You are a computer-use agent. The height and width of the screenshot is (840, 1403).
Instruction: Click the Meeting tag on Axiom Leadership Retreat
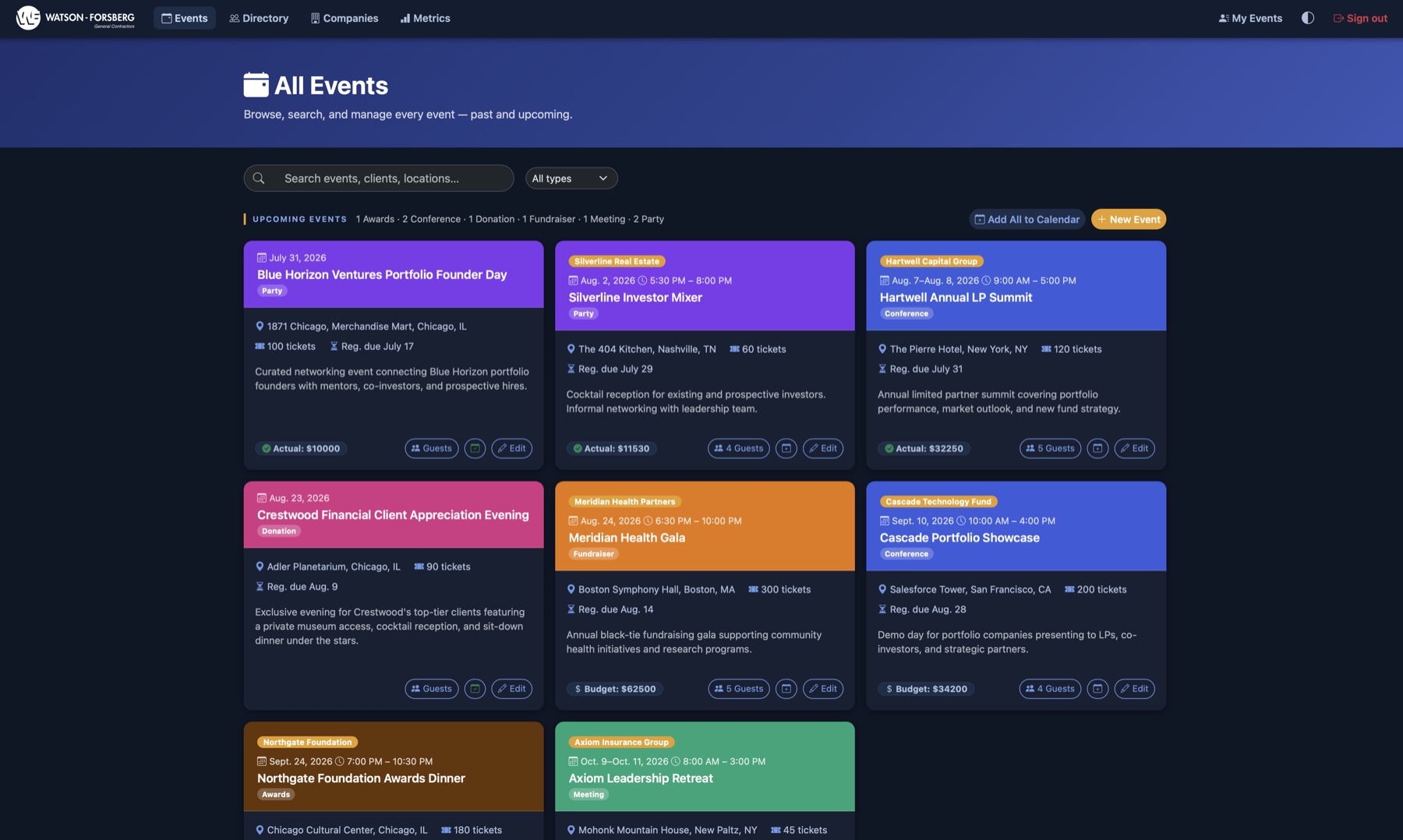pos(588,795)
